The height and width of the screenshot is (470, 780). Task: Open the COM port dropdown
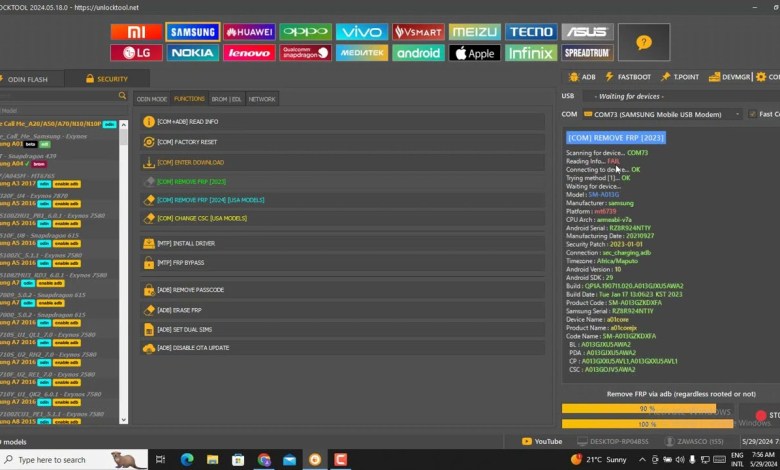tap(662, 114)
